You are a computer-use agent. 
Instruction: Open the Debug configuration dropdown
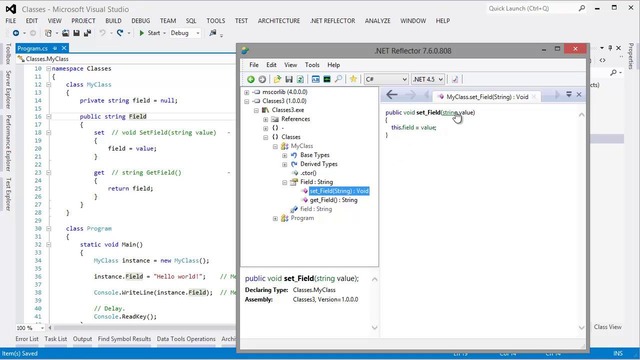(x=185, y=33)
